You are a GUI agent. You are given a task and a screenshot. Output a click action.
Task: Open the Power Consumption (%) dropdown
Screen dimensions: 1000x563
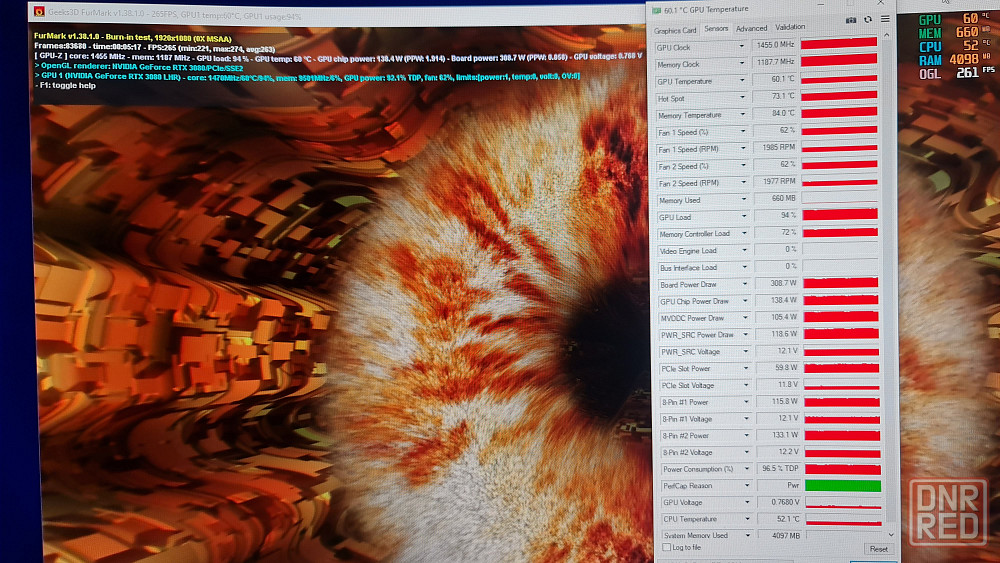pyautogui.click(x=747, y=469)
